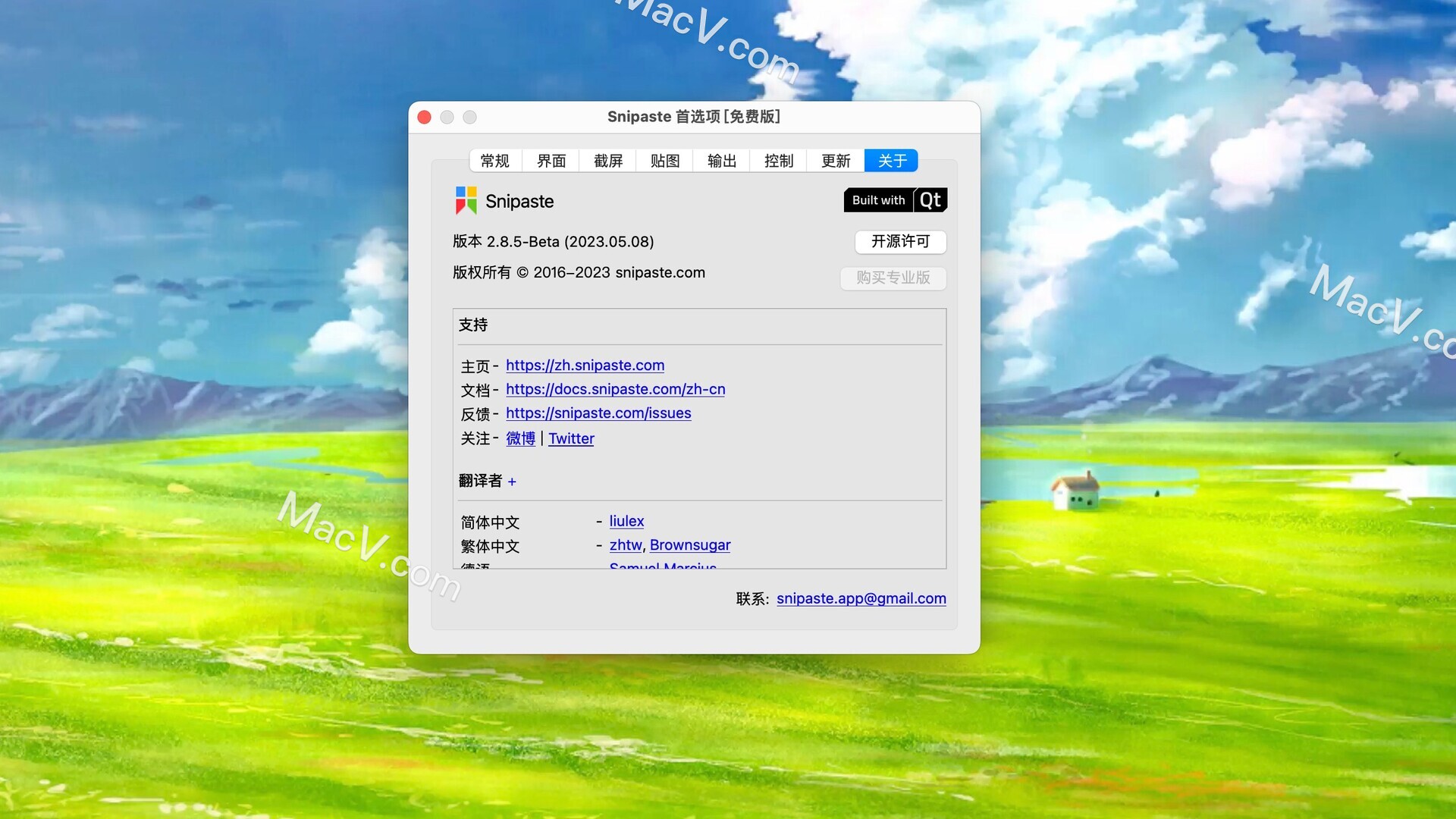
Task: Open docs.snipaste.com documentation link
Action: pos(615,389)
